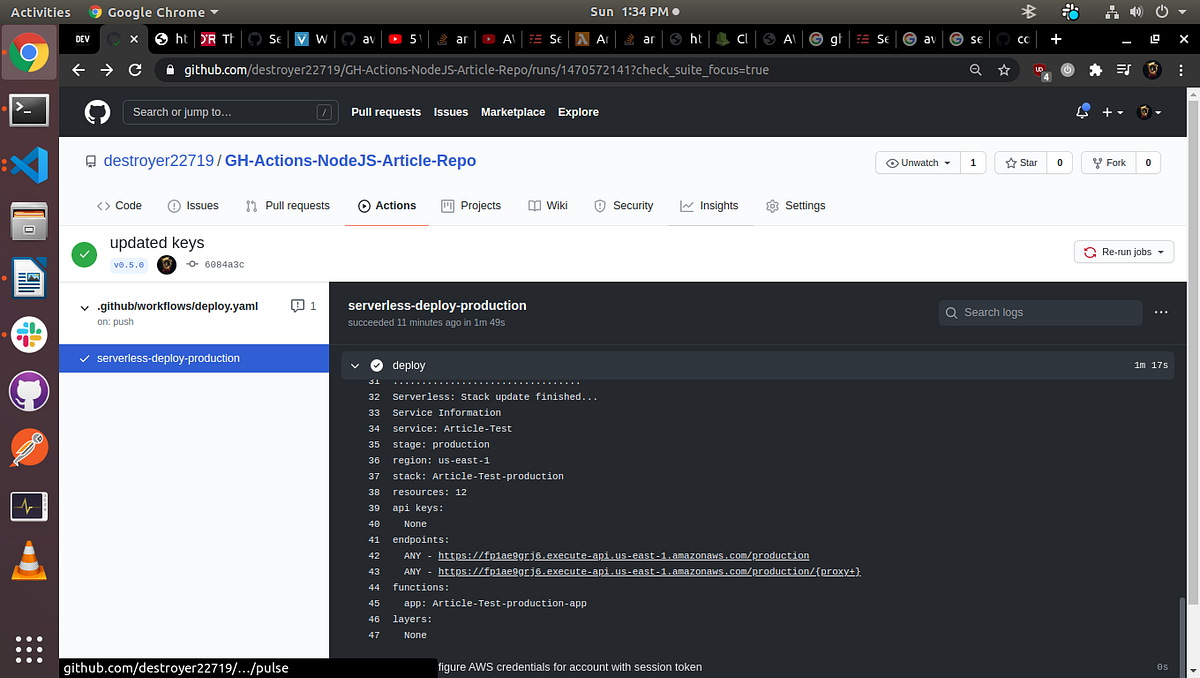Screen dimensions: 1200x678
Task: Click the GitHub octocat logo
Action: click(x=97, y=112)
